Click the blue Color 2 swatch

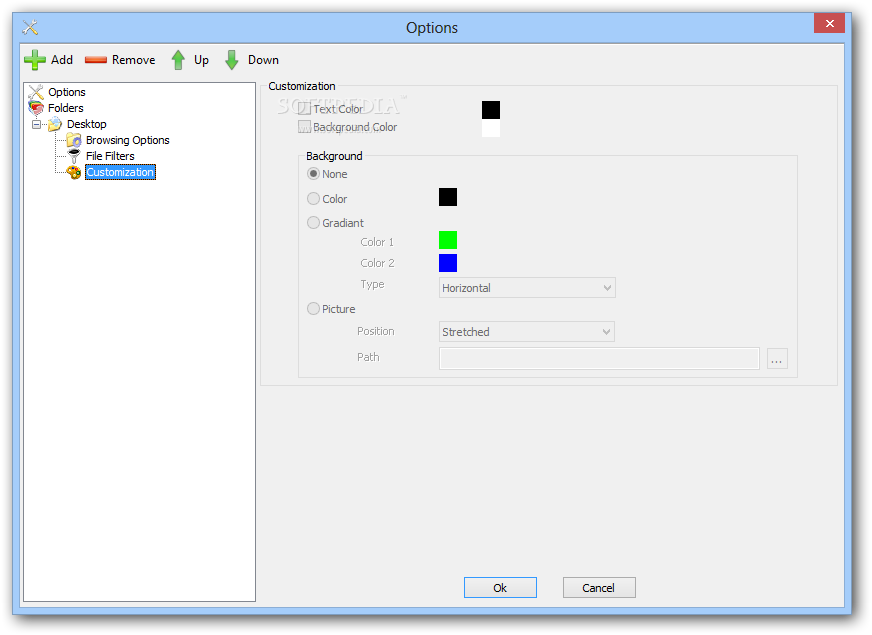[x=448, y=263]
